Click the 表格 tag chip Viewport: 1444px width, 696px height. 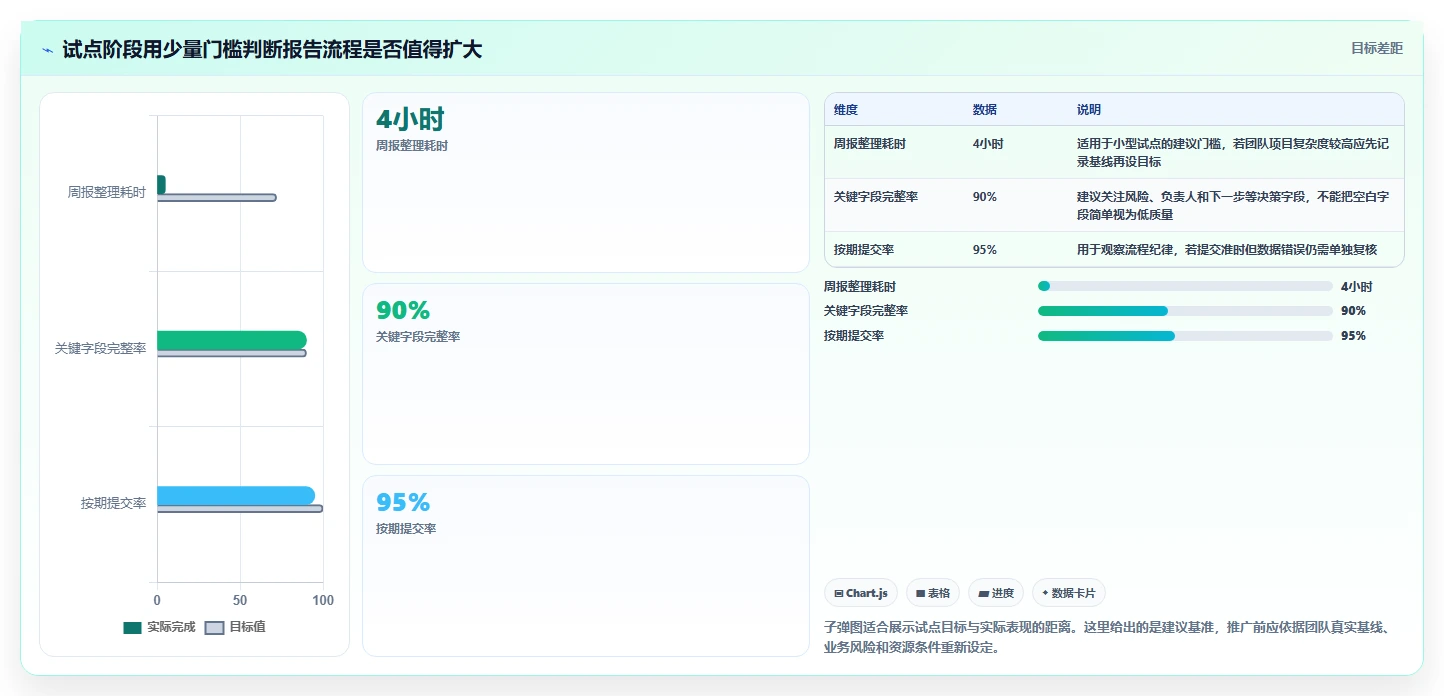click(933, 593)
